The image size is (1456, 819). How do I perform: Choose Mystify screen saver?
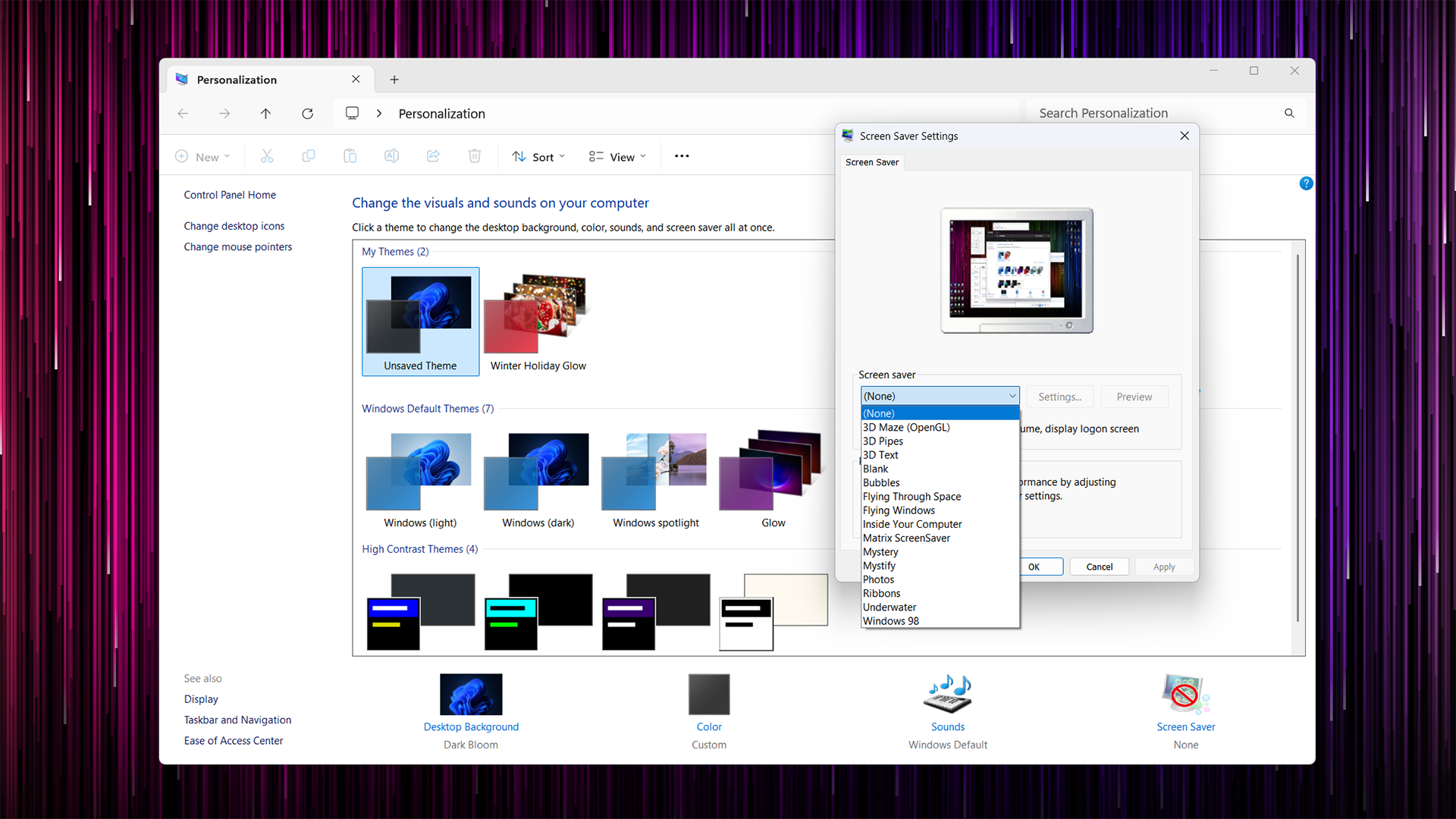click(940, 566)
